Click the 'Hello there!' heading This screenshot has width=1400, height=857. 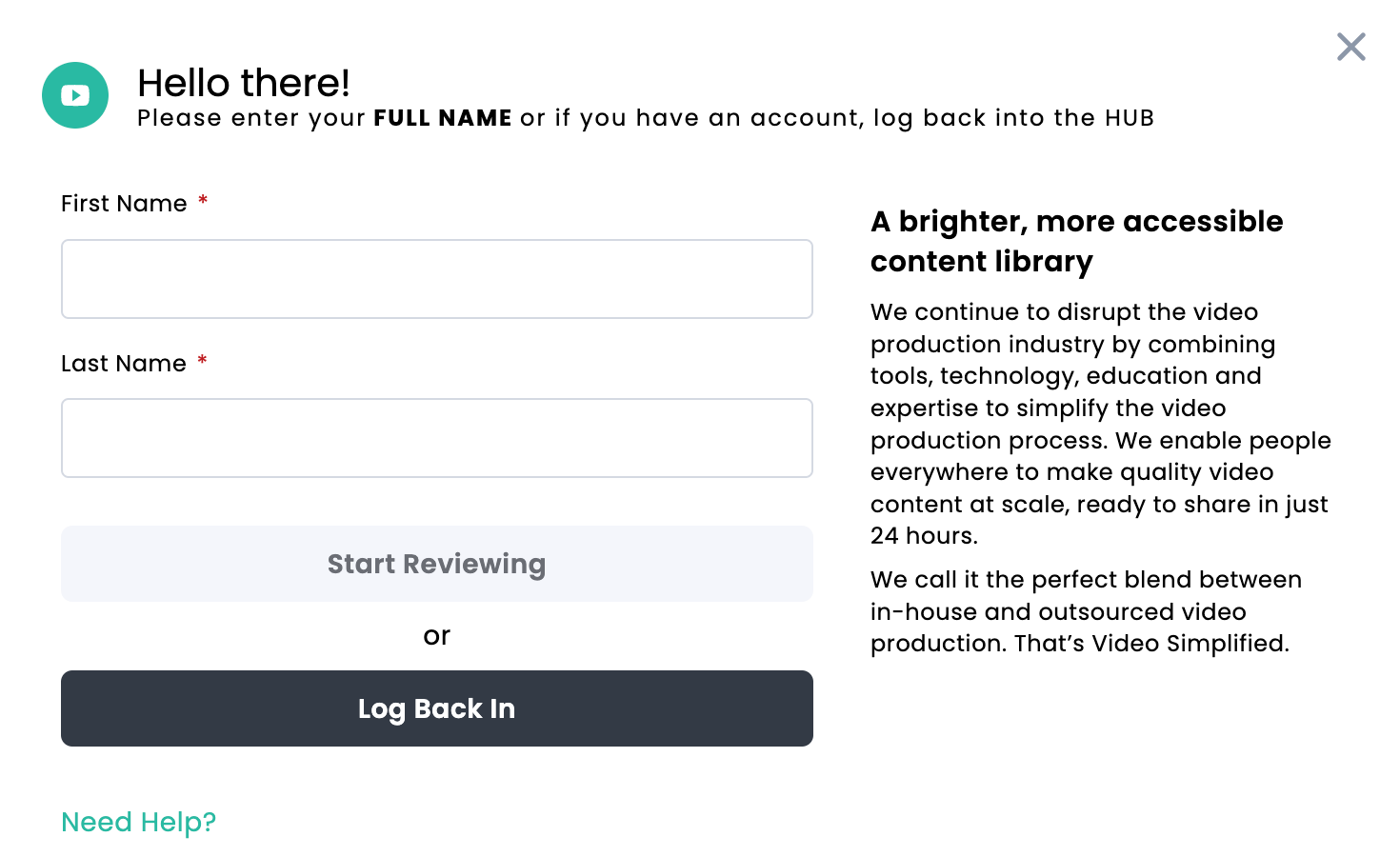click(x=244, y=83)
